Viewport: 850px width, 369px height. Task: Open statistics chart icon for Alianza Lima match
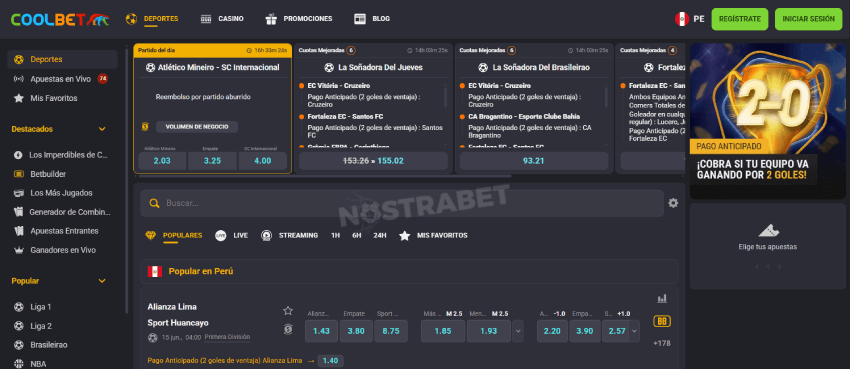click(662, 299)
